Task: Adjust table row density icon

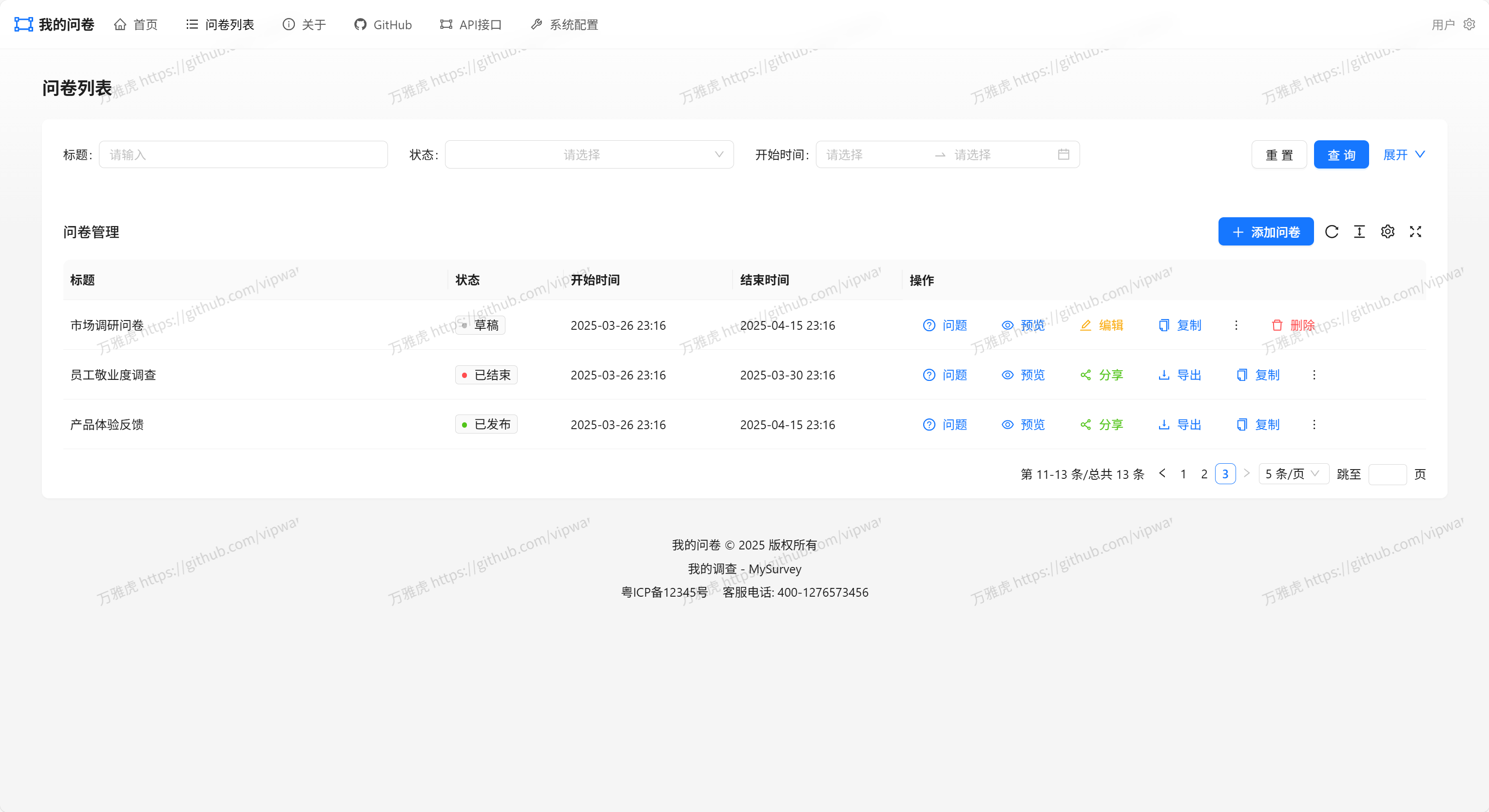Action: tap(1359, 231)
